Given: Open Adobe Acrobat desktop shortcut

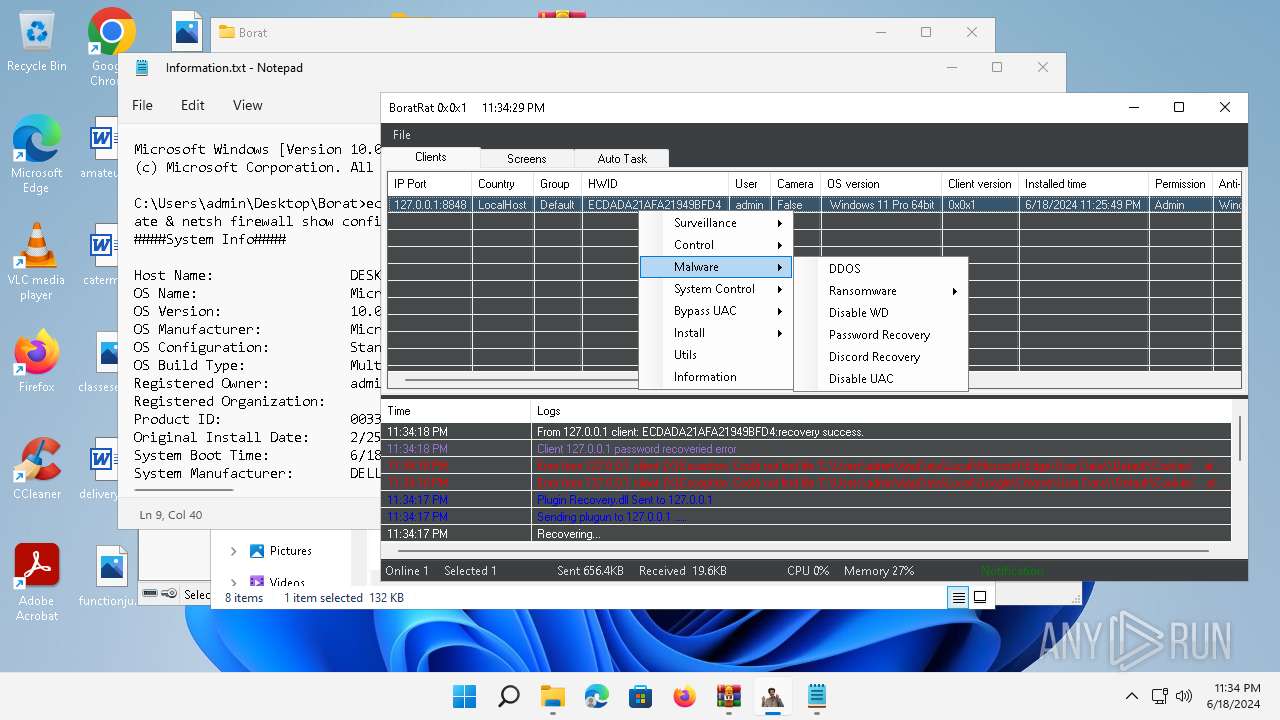Looking at the screenshot, I should pos(37,583).
